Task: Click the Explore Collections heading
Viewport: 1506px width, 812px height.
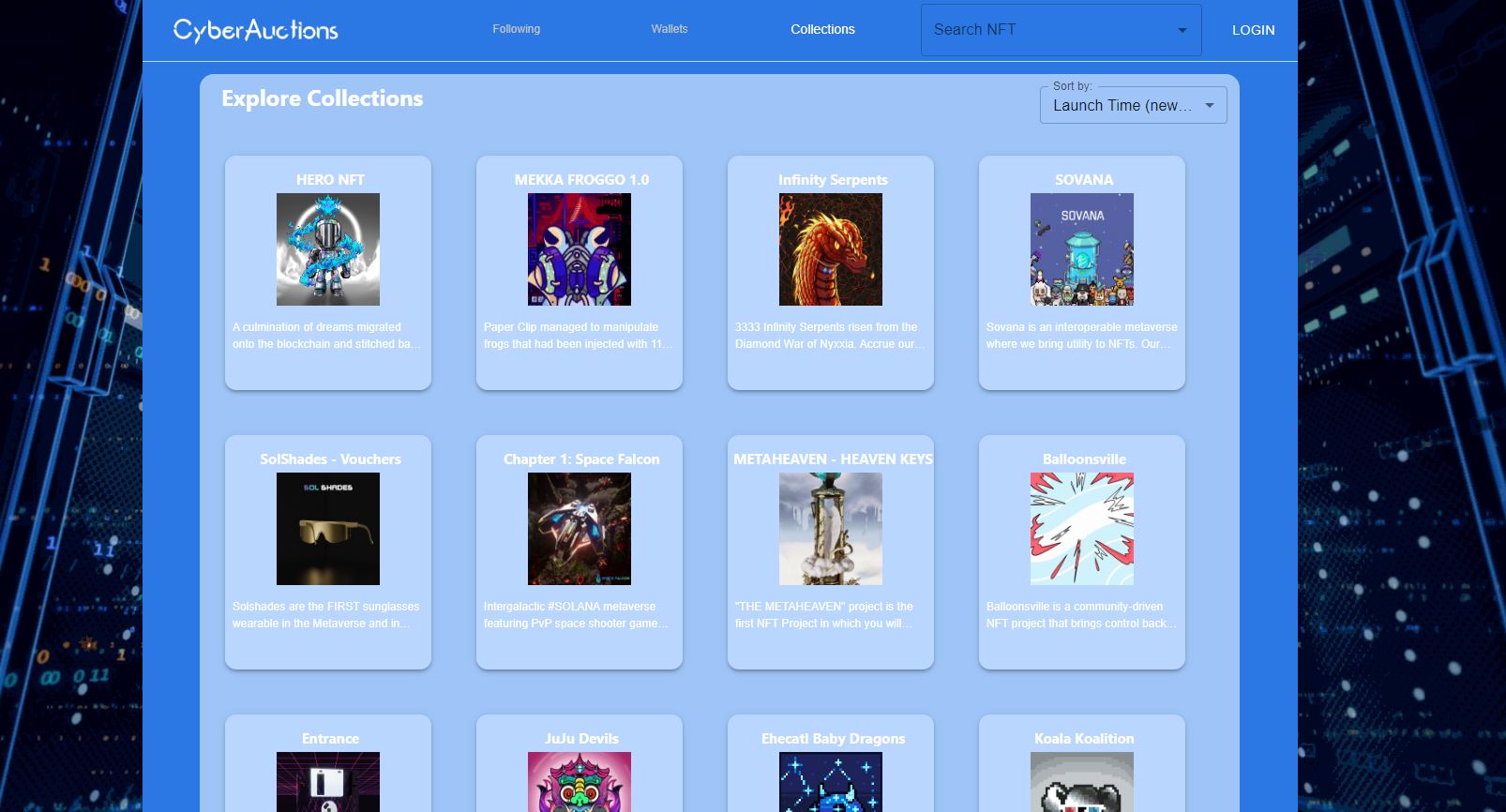Action: coord(322,98)
